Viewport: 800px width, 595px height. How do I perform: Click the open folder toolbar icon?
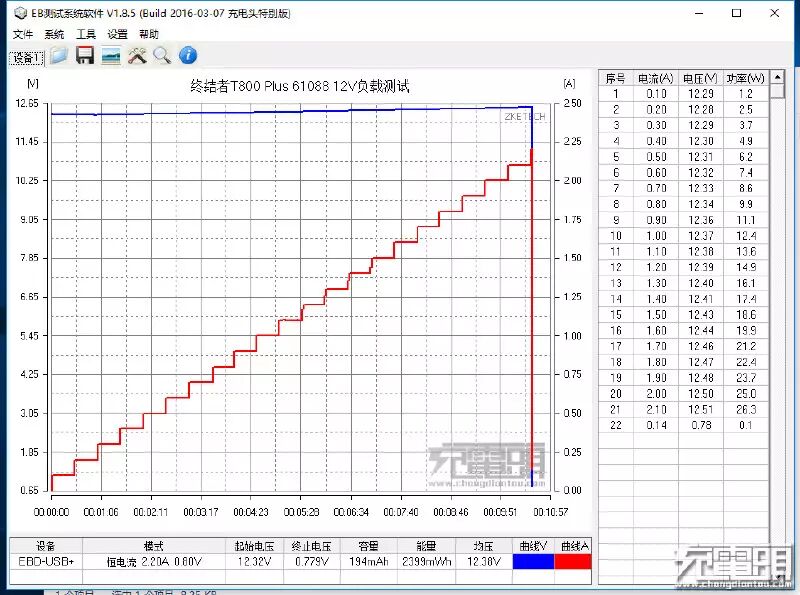click(x=59, y=56)
